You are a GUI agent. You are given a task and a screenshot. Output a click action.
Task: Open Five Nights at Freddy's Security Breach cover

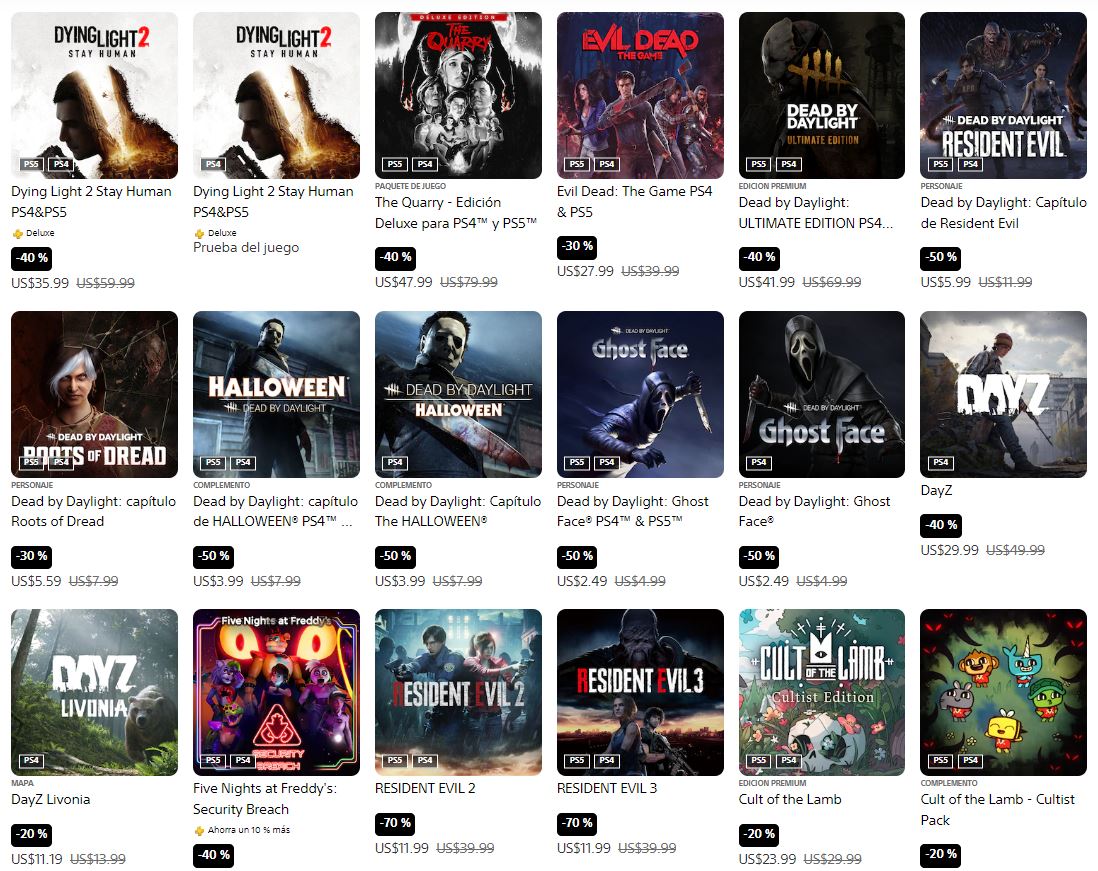tap(276, 692)
